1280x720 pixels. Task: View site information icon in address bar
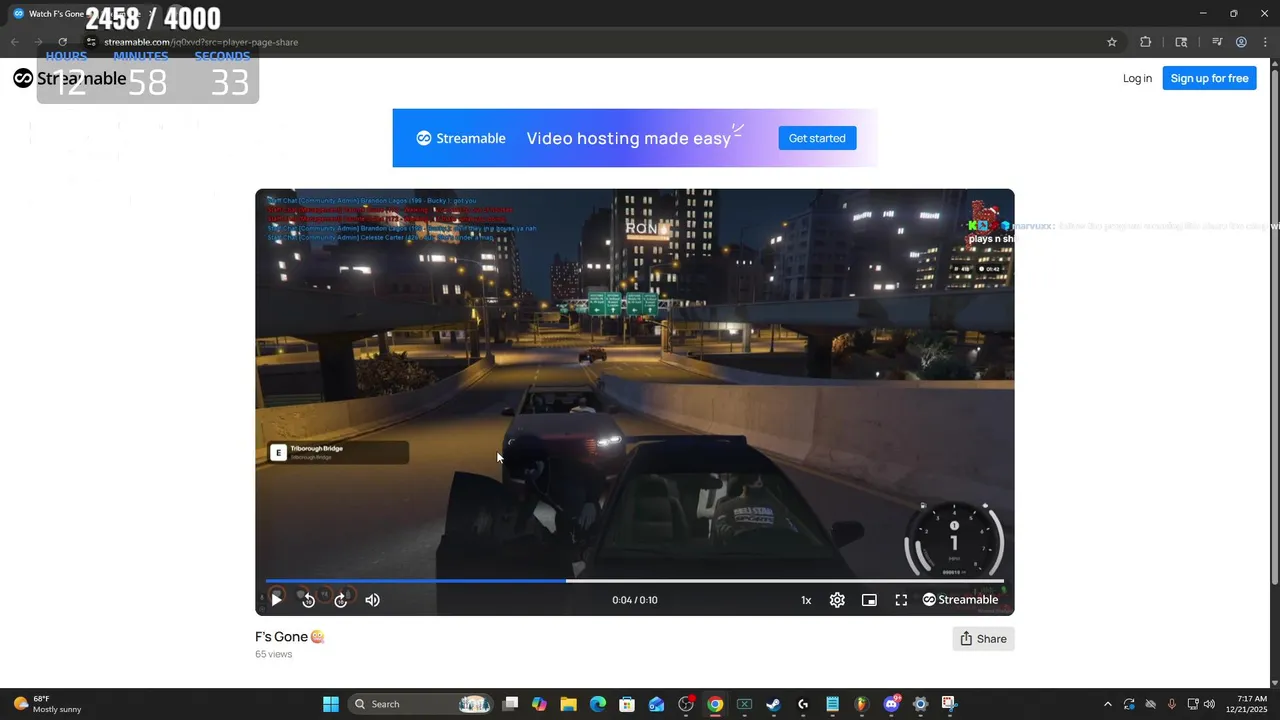(x=91, y=42)
